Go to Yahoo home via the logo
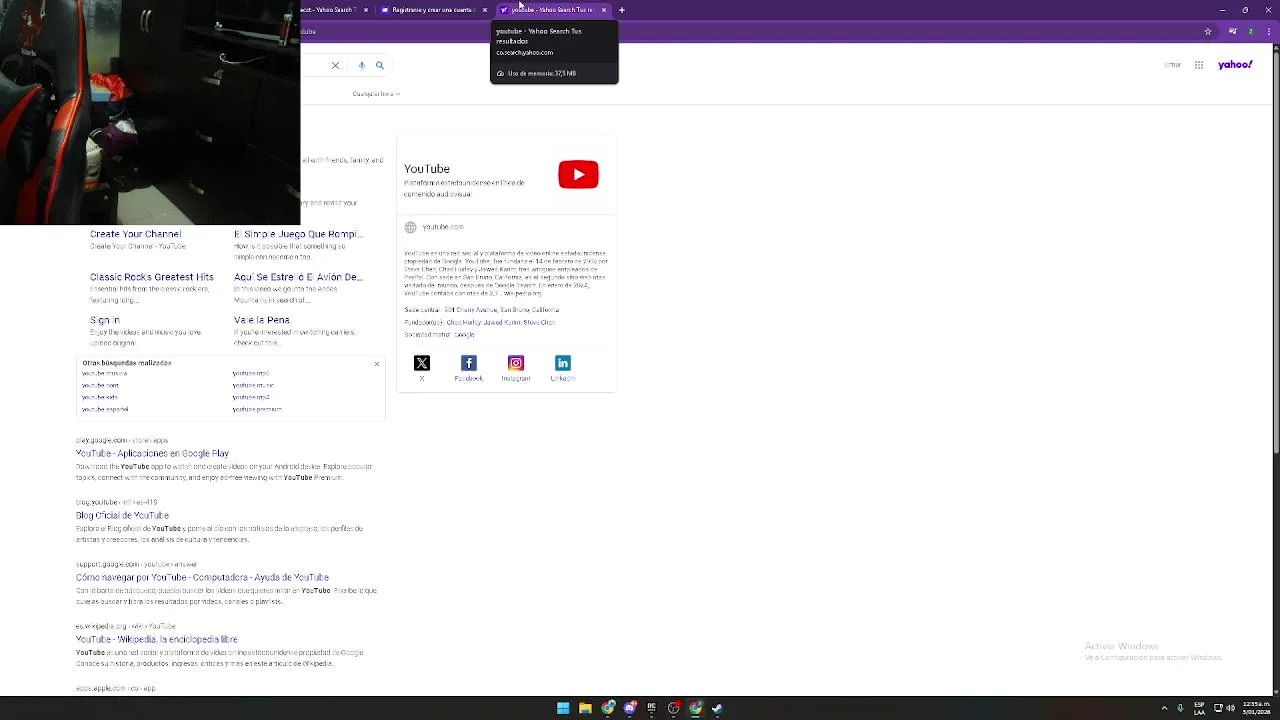 click(1235, 65)
